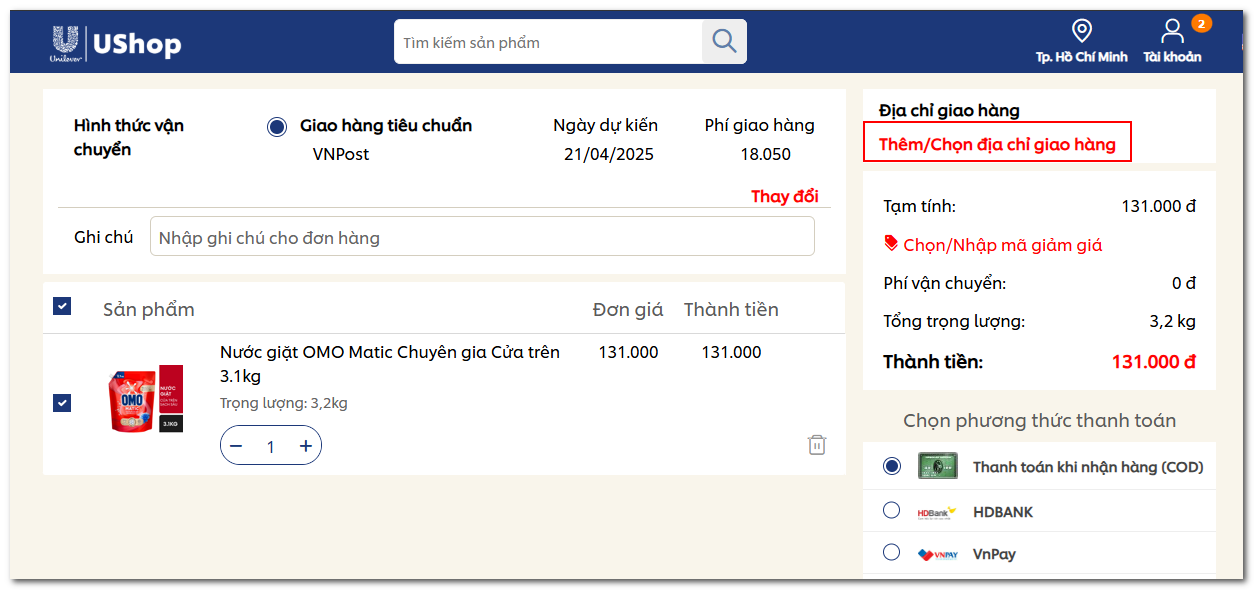Open the Tp. Hồ Chí Minh location pin
This screenshot has width=1254, height=590.
point(1081,31)
